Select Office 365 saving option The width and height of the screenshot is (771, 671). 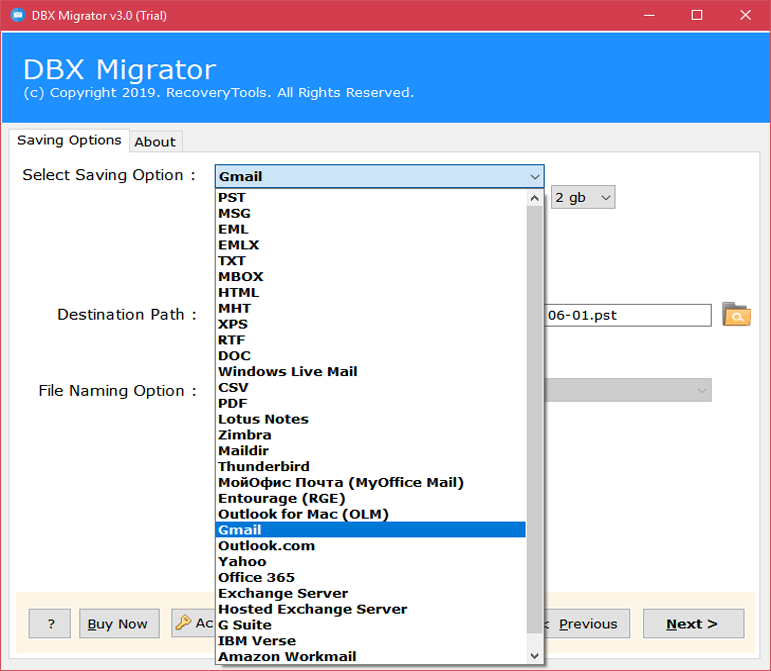(x=371, y=577)
